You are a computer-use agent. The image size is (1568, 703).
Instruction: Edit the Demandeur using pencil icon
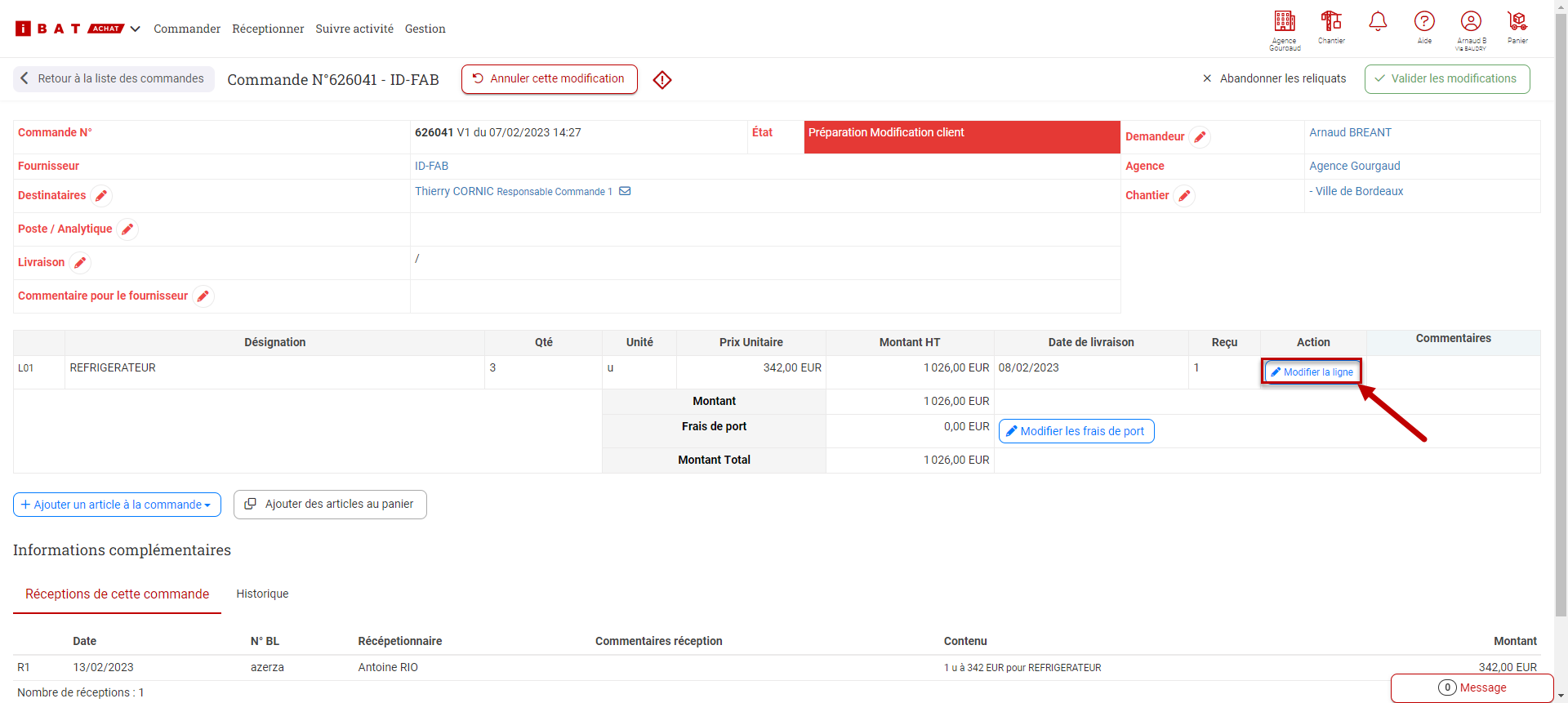[x=1200, y=137]
